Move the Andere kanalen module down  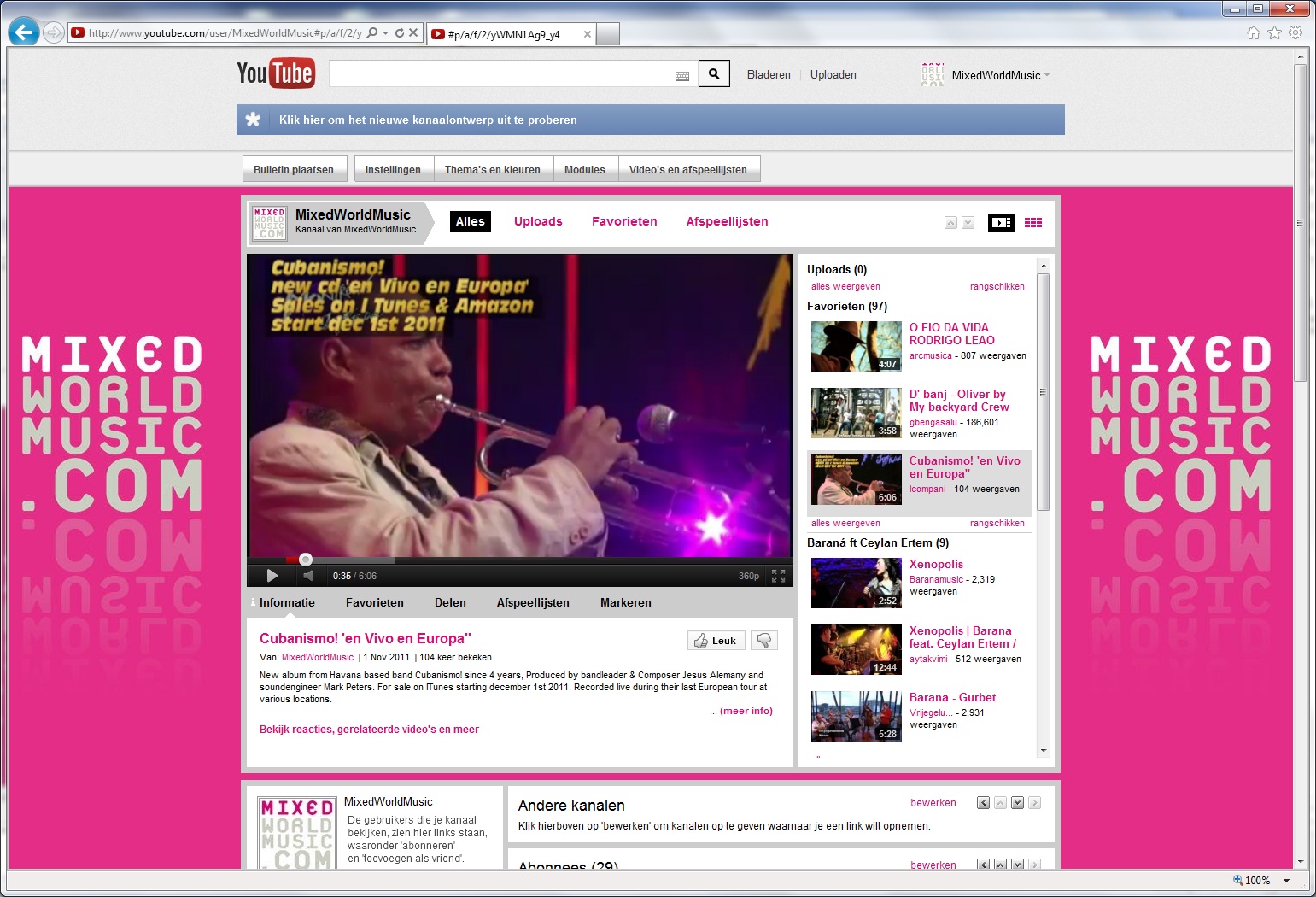click(1017, 803)
